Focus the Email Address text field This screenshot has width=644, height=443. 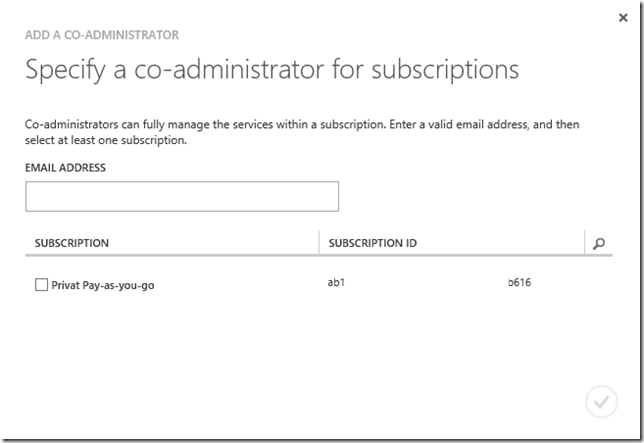tap(182, 197)
